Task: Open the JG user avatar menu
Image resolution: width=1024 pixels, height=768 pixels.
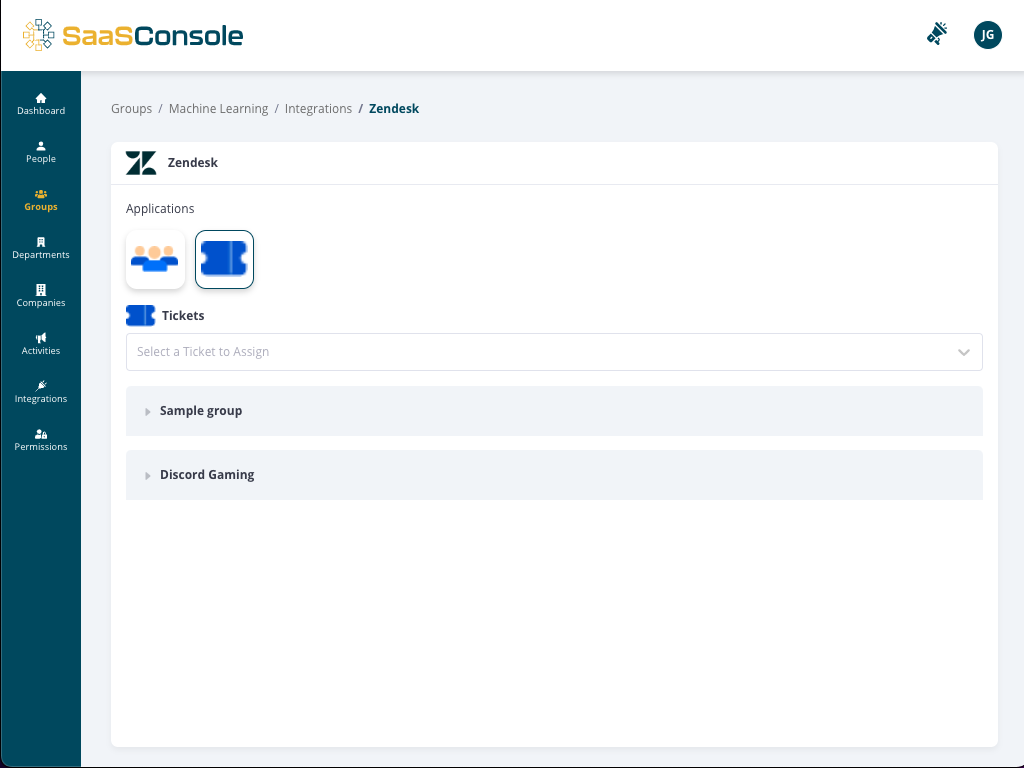Action: [x=987, y=35]
